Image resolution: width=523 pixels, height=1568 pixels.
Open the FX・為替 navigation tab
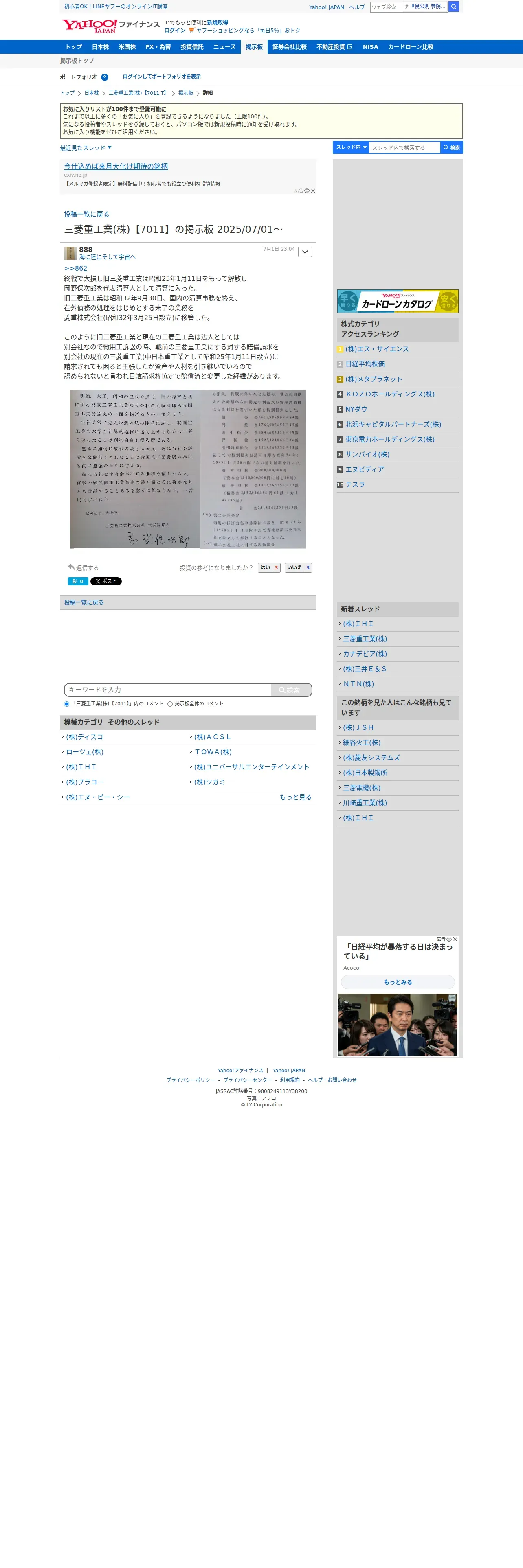[158, 47]
